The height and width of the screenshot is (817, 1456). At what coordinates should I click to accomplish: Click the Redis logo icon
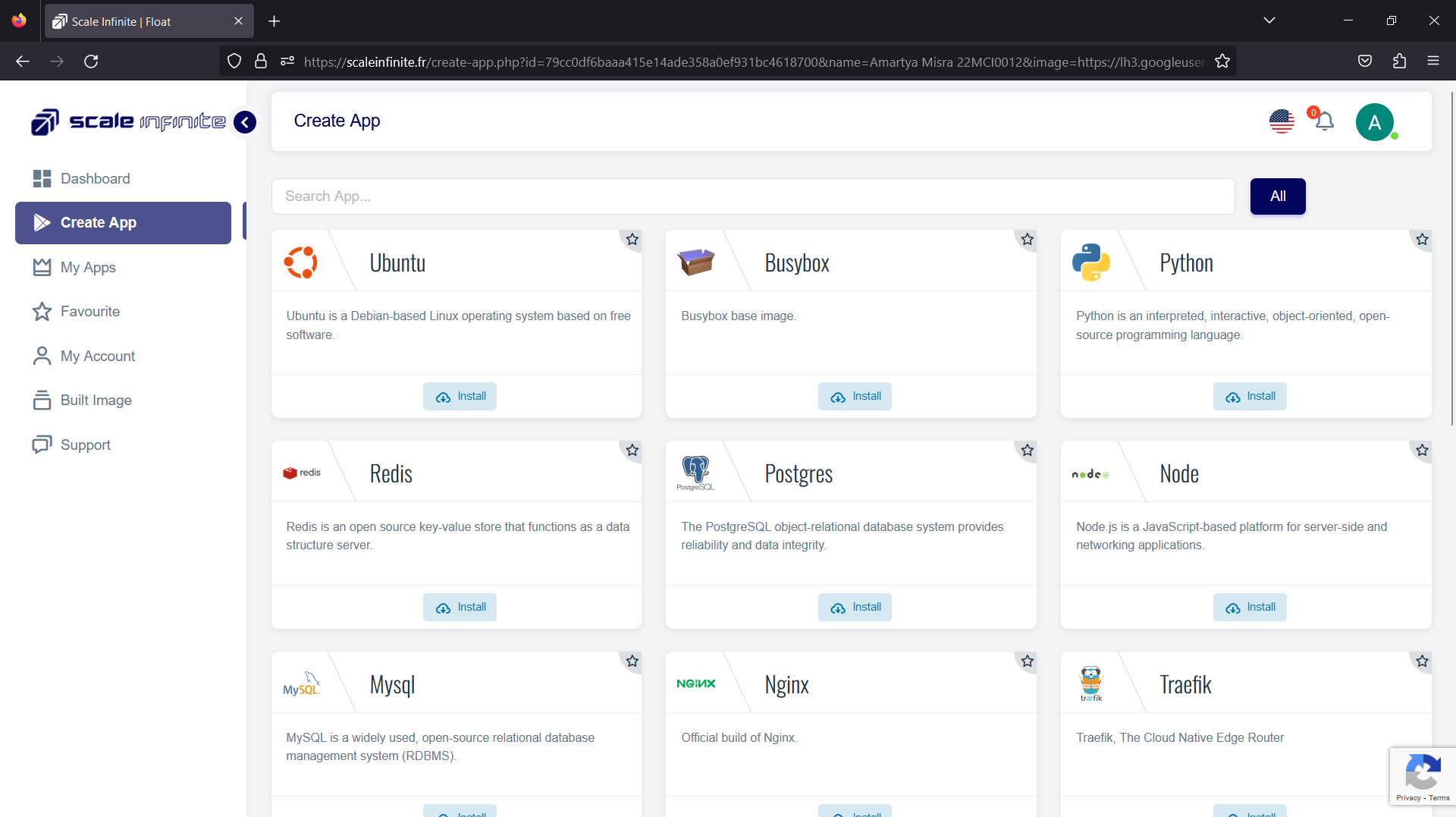pyautogui.click(x=302, y=473)
